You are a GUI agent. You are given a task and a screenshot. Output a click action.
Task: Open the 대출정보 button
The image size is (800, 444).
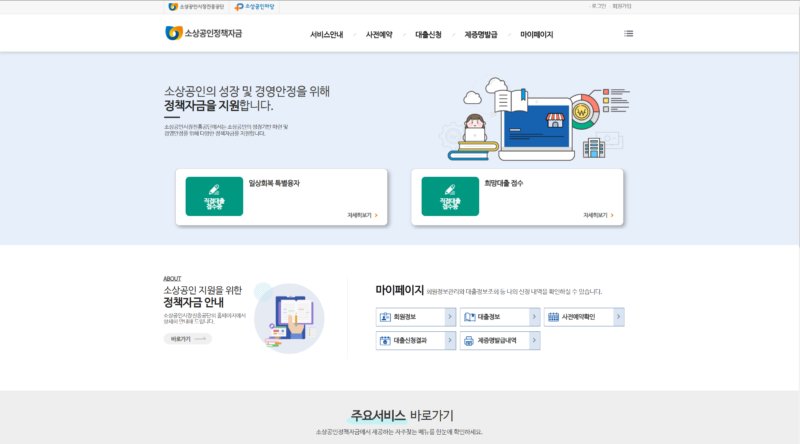point(500,317)
